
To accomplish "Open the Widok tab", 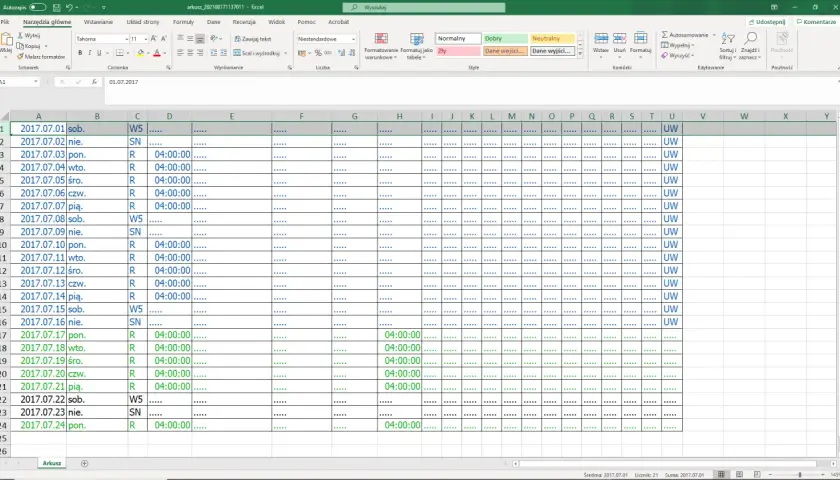I will click(276, 22).
